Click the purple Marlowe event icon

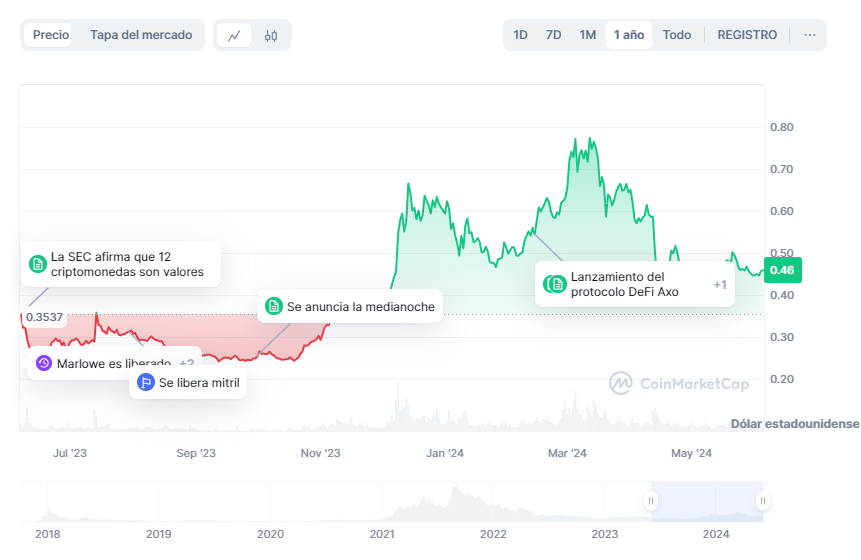(x=43, y=363)
